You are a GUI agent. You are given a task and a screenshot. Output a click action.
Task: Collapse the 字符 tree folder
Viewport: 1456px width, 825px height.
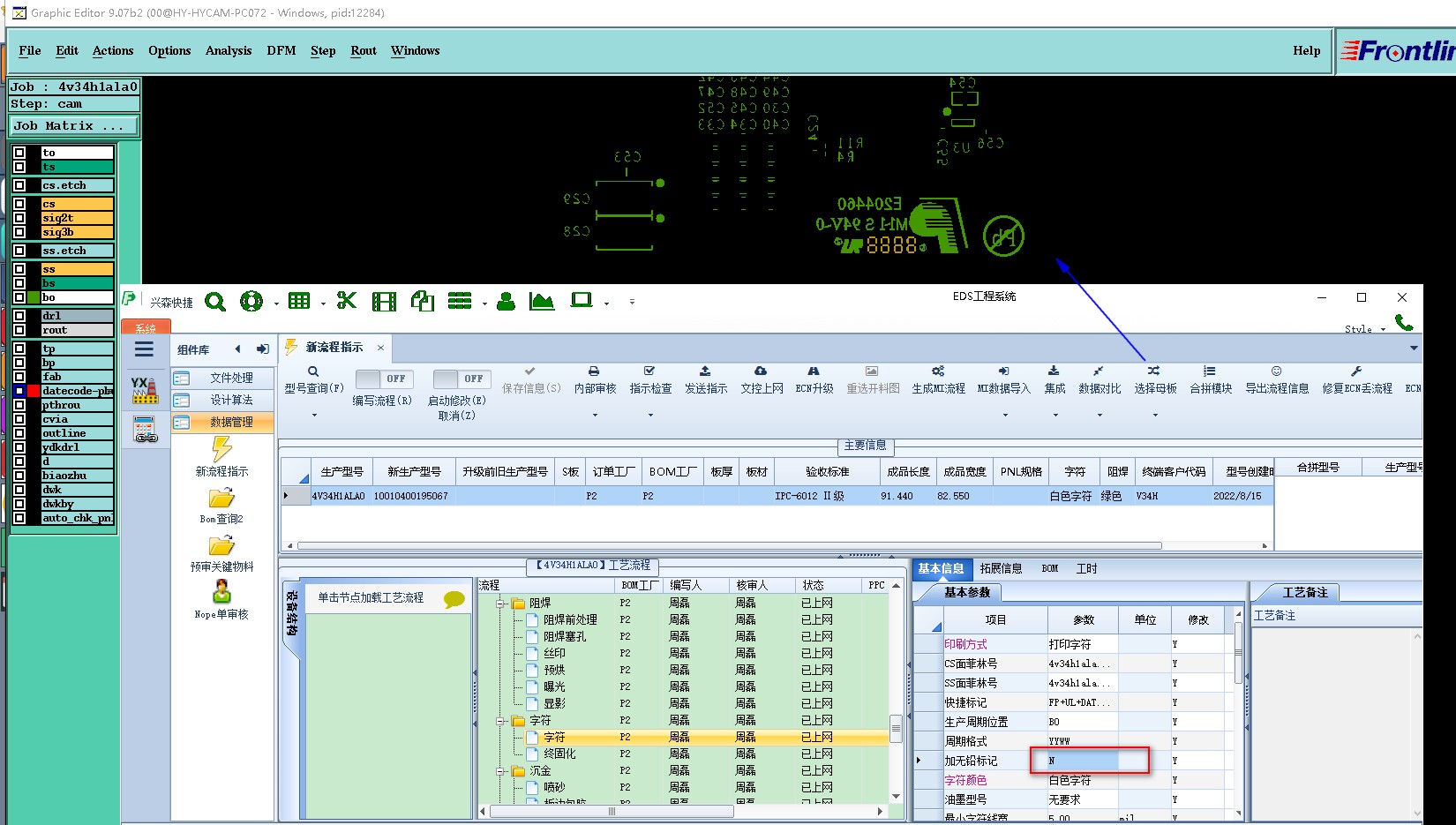pyautogui.click(x=500, y=721)
